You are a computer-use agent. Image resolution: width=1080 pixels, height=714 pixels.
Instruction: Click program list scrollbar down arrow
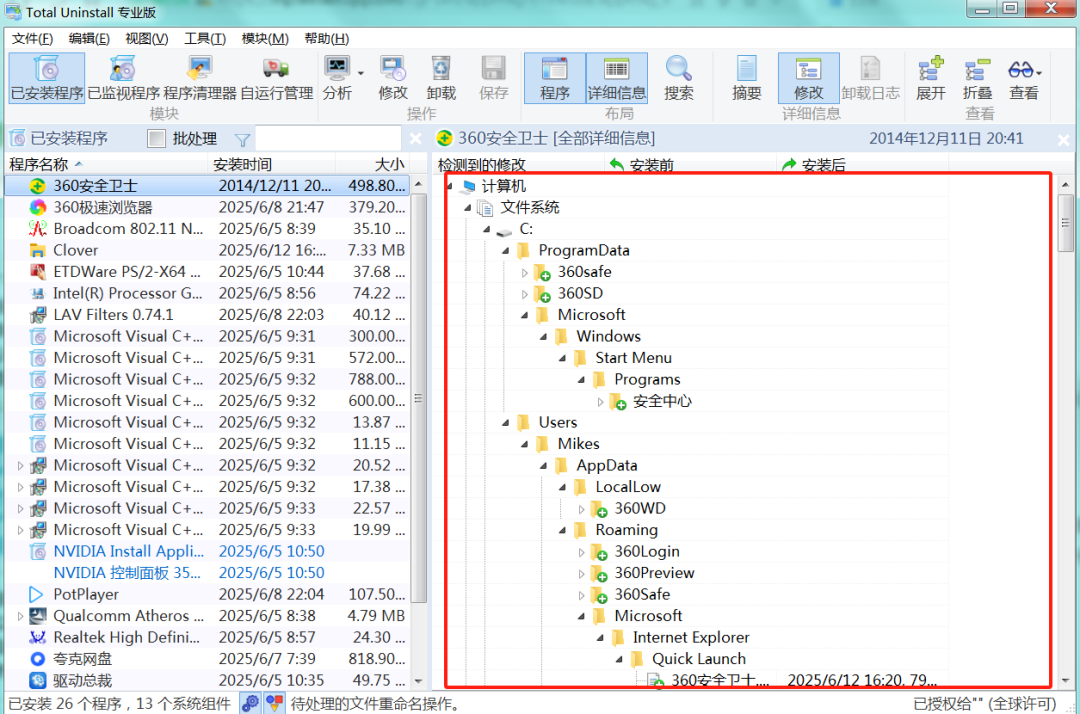[418, 682]
